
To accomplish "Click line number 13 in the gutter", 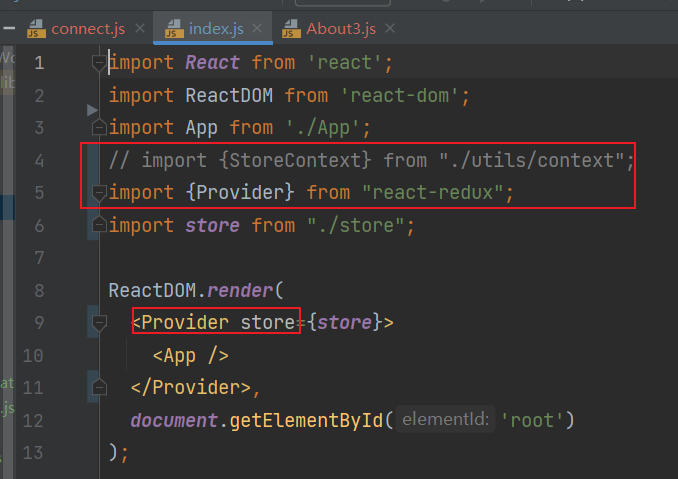I will click(x=33, y=453).
